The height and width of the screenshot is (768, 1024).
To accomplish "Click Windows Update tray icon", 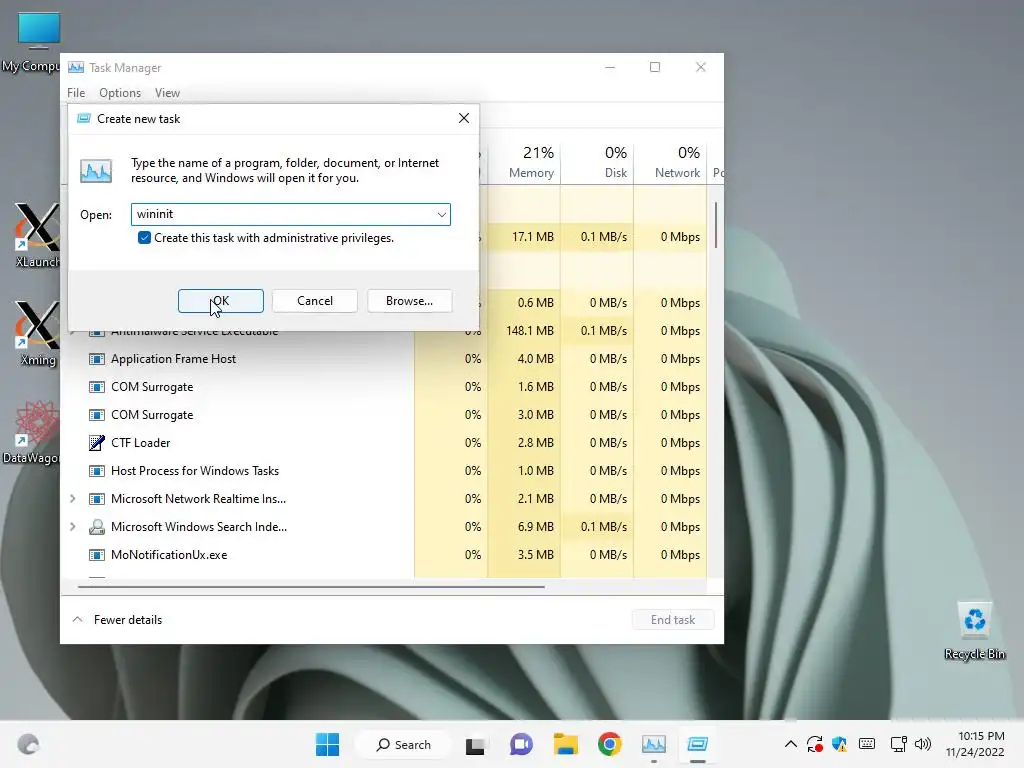I will point(814,744).
